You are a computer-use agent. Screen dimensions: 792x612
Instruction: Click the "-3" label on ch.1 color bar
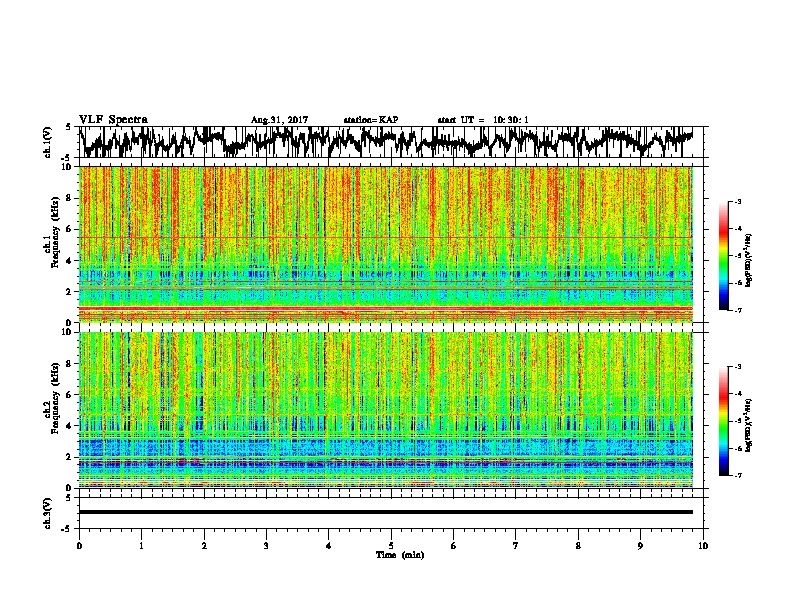click(x=737, y=201)
